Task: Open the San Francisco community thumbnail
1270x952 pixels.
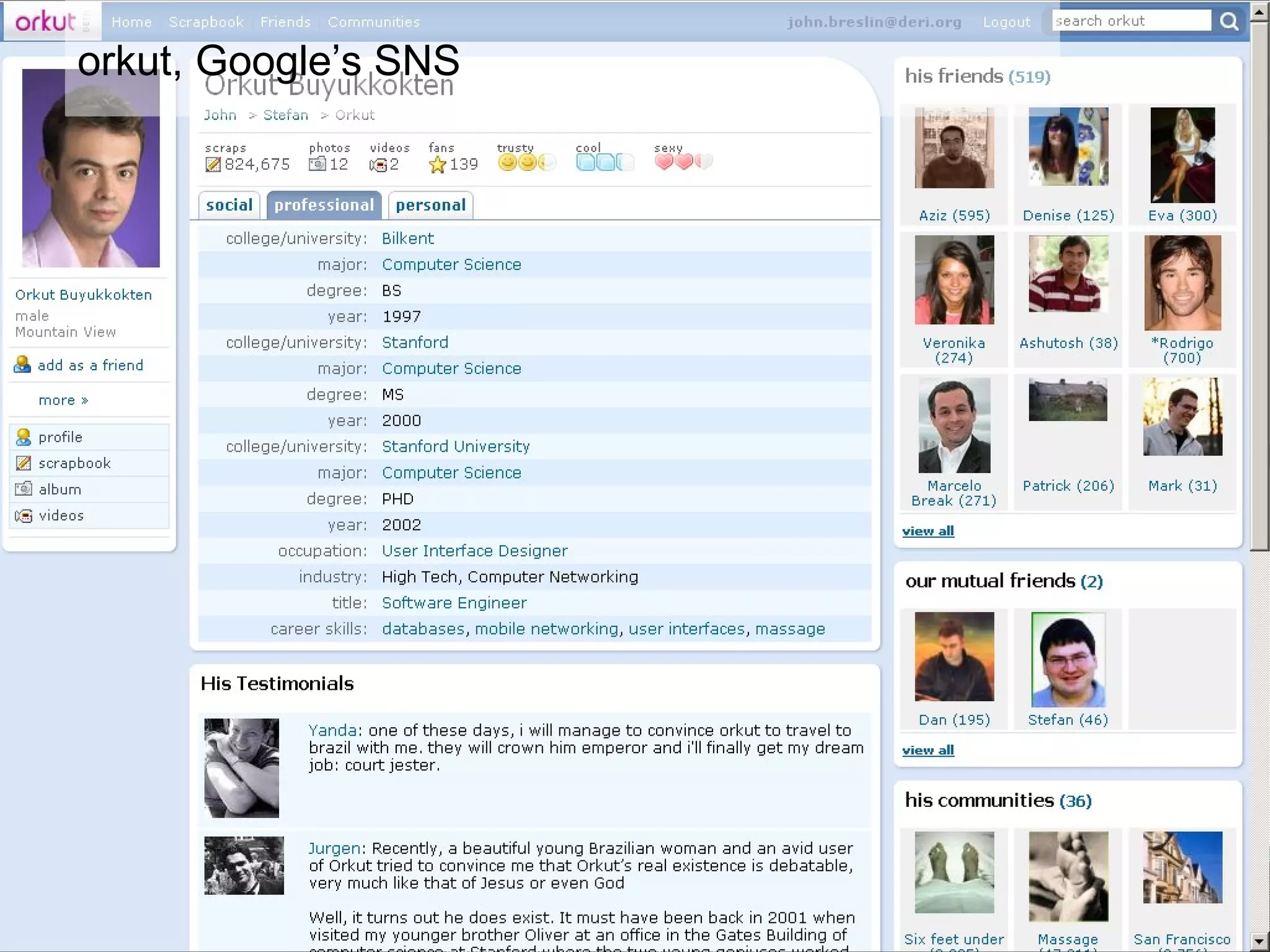Action: (1183, 867)
